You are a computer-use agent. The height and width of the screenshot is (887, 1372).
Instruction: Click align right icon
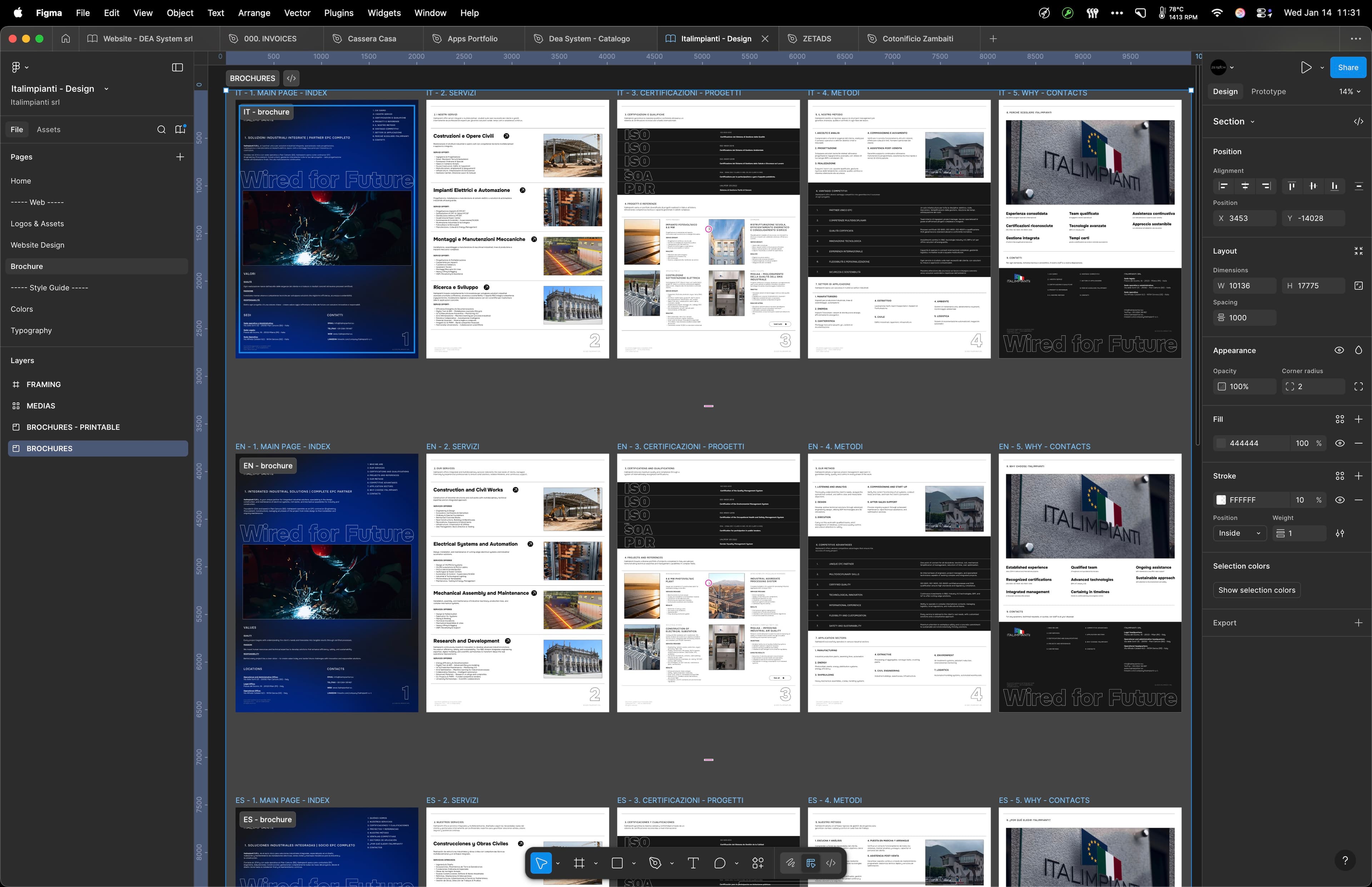tap(1266, 186)
